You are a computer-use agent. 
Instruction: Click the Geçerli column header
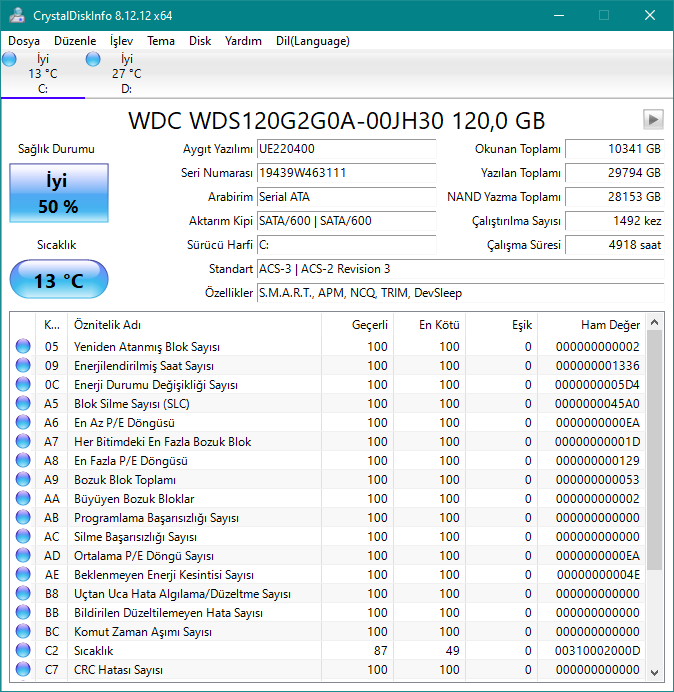click(x=358, y=325)
